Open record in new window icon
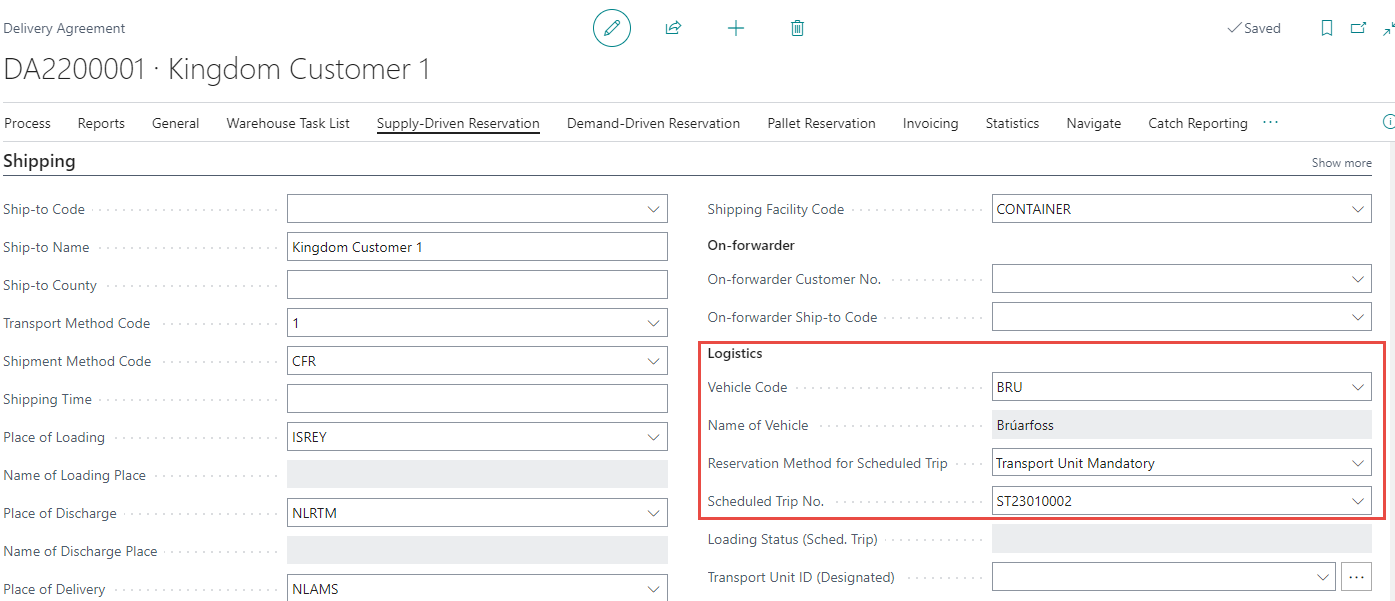1395x601 pixels. point(1358,28)
